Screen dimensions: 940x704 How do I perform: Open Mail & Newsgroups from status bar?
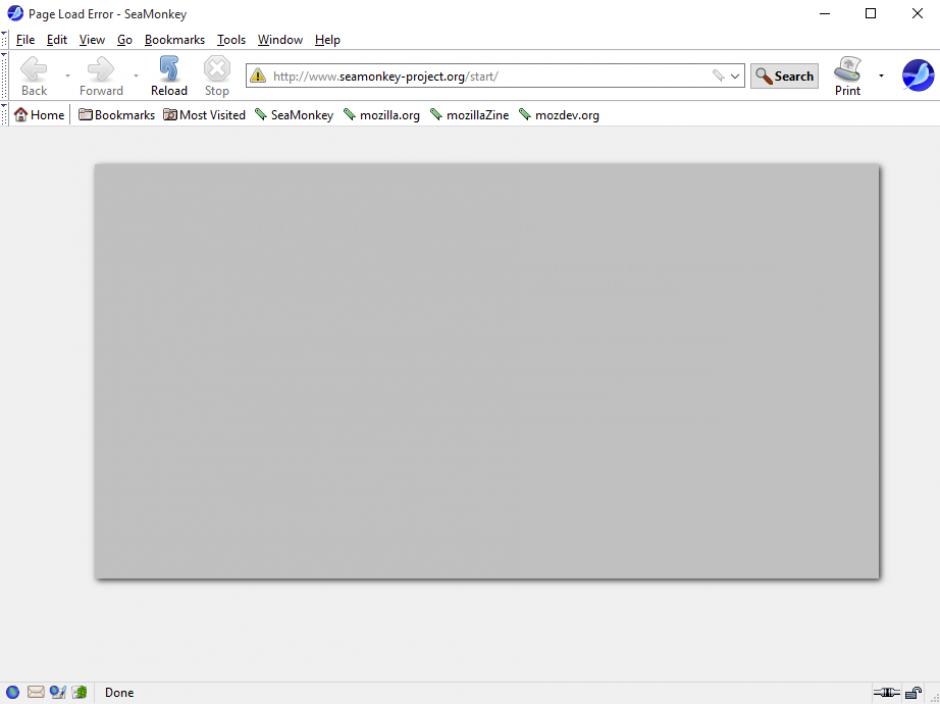click(x=35, y=692)
